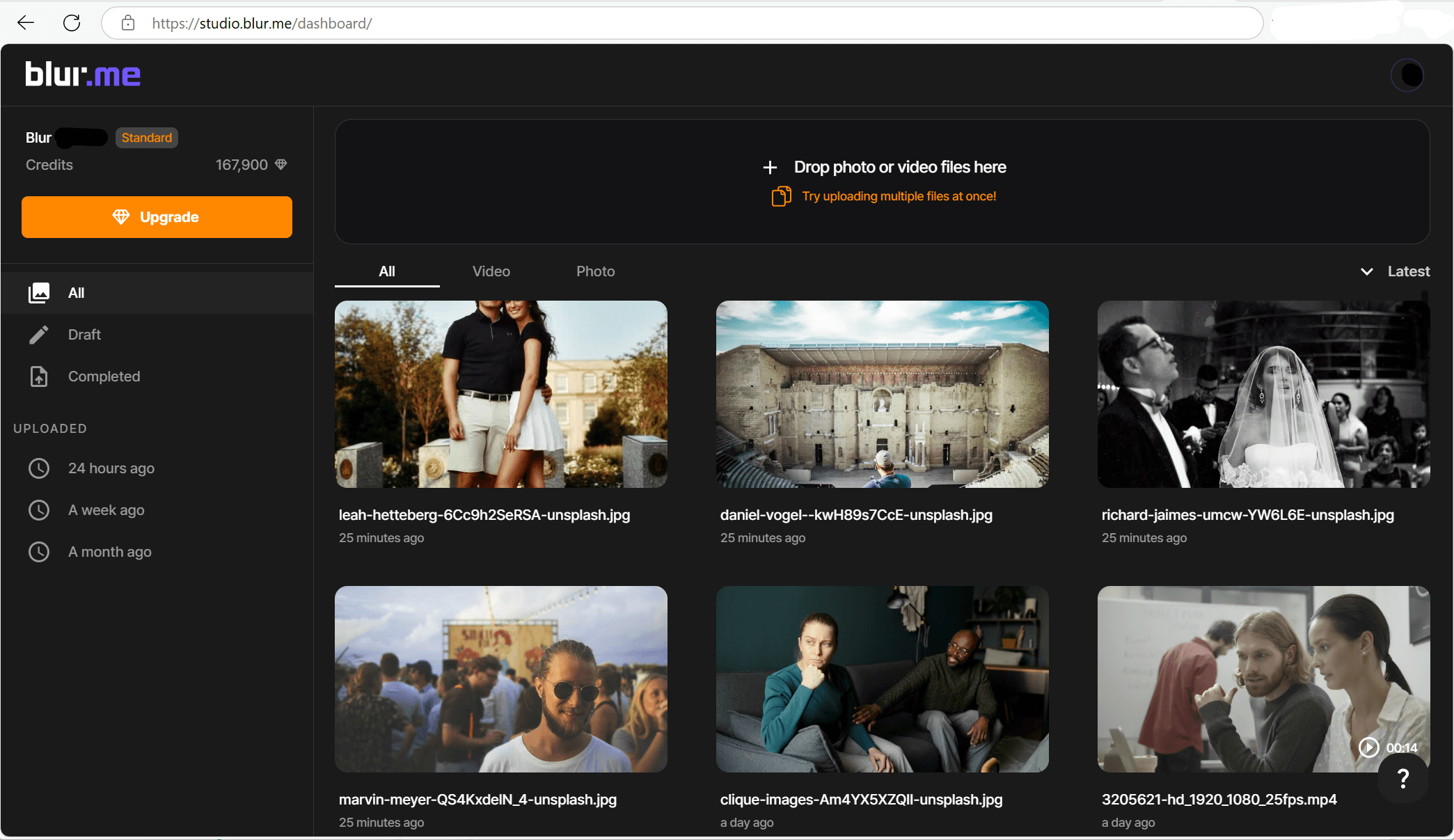Reload the page with refresh icon

pyautogui.click(x=72, y=23)
